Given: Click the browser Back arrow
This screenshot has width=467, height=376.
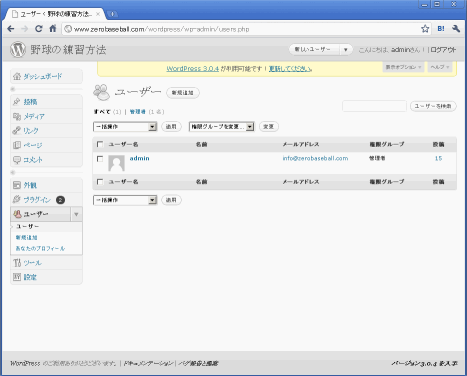Looking at the screenshot, I should click(11, 29).
